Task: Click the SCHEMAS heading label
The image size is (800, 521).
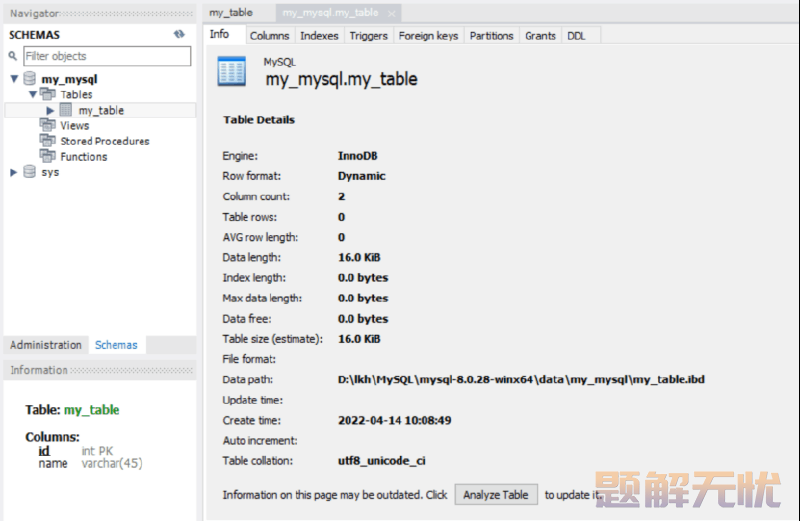Action: pos(34,35)
